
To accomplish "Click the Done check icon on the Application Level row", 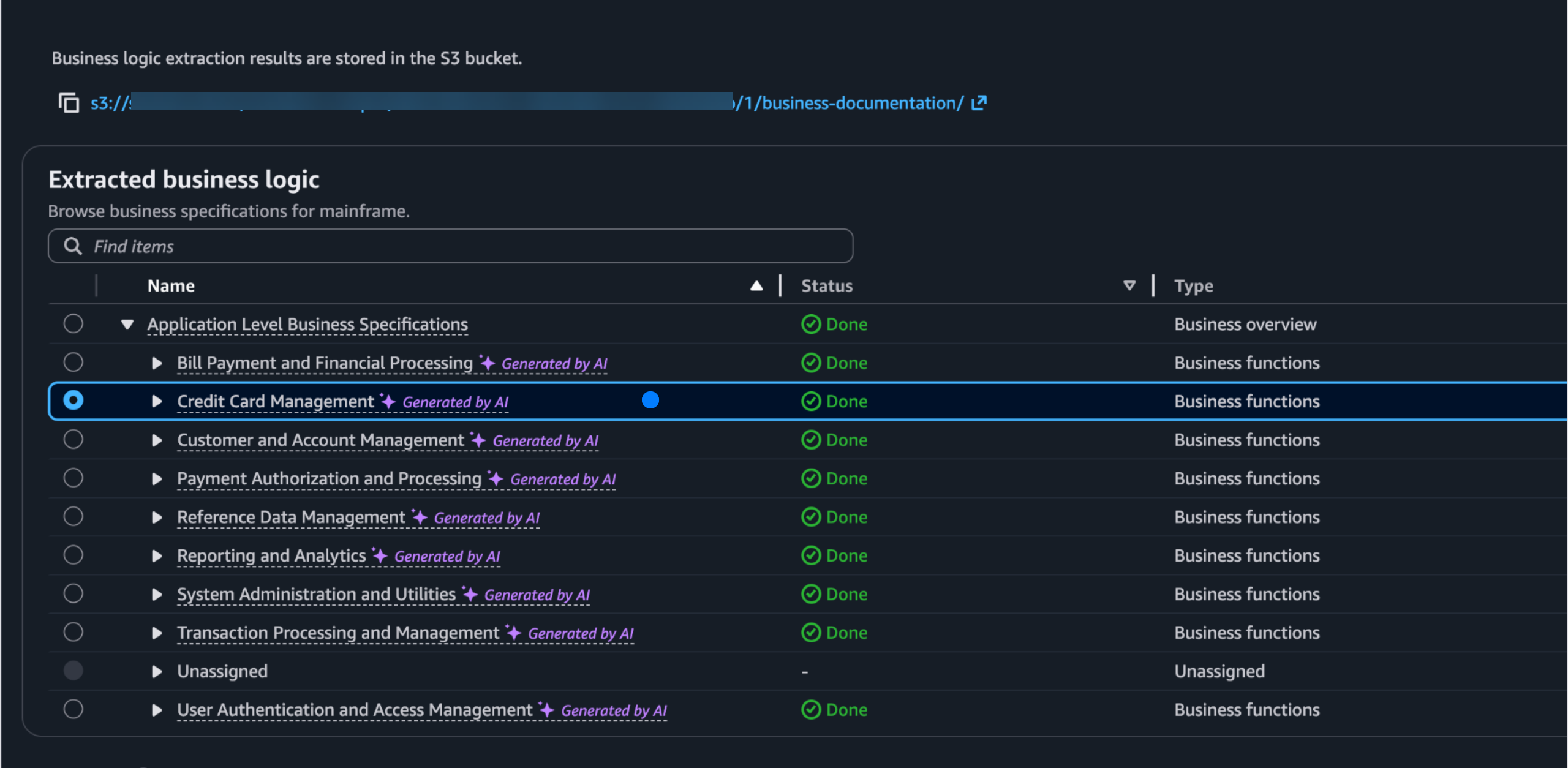I will [x=810, y=324].
